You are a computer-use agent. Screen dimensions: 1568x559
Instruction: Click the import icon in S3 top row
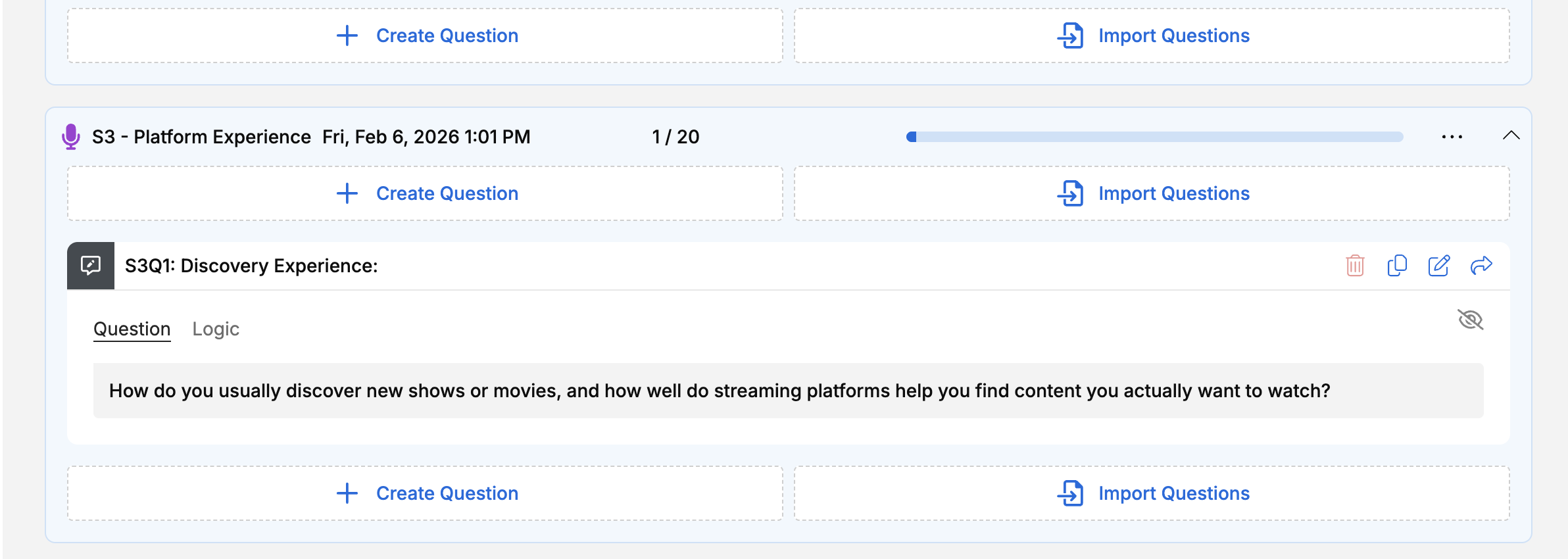point(1071,193)
